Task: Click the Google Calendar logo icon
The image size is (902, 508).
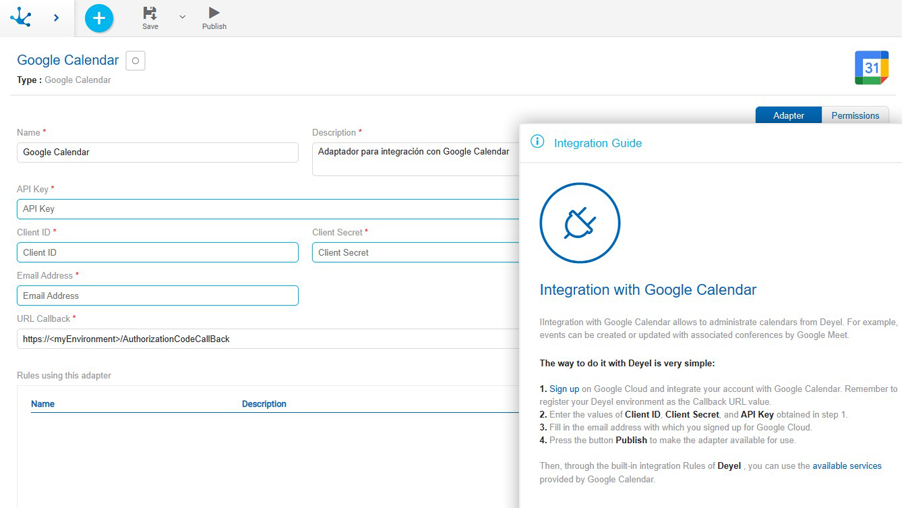Action: (872, 68)
